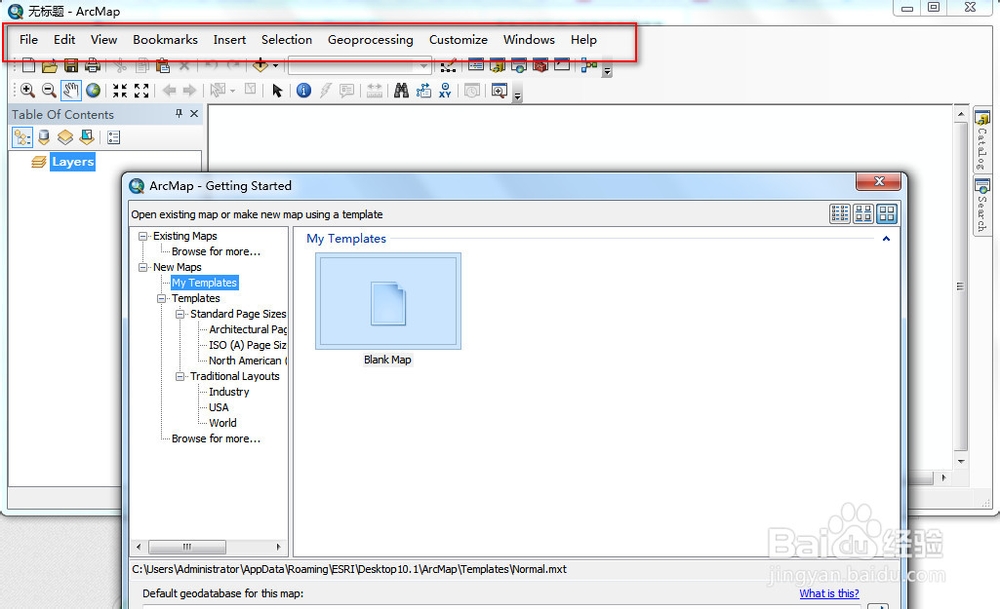The image size is (1000, 609).
Task: Open the Windows menu
Action: pyautogui.click(x=529, y=40)
